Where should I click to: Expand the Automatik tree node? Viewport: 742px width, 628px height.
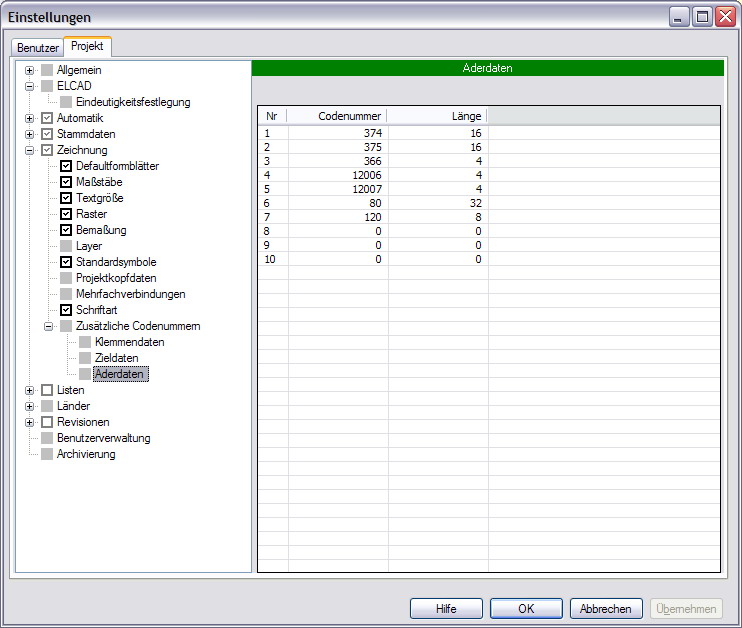tap(29, 118)
